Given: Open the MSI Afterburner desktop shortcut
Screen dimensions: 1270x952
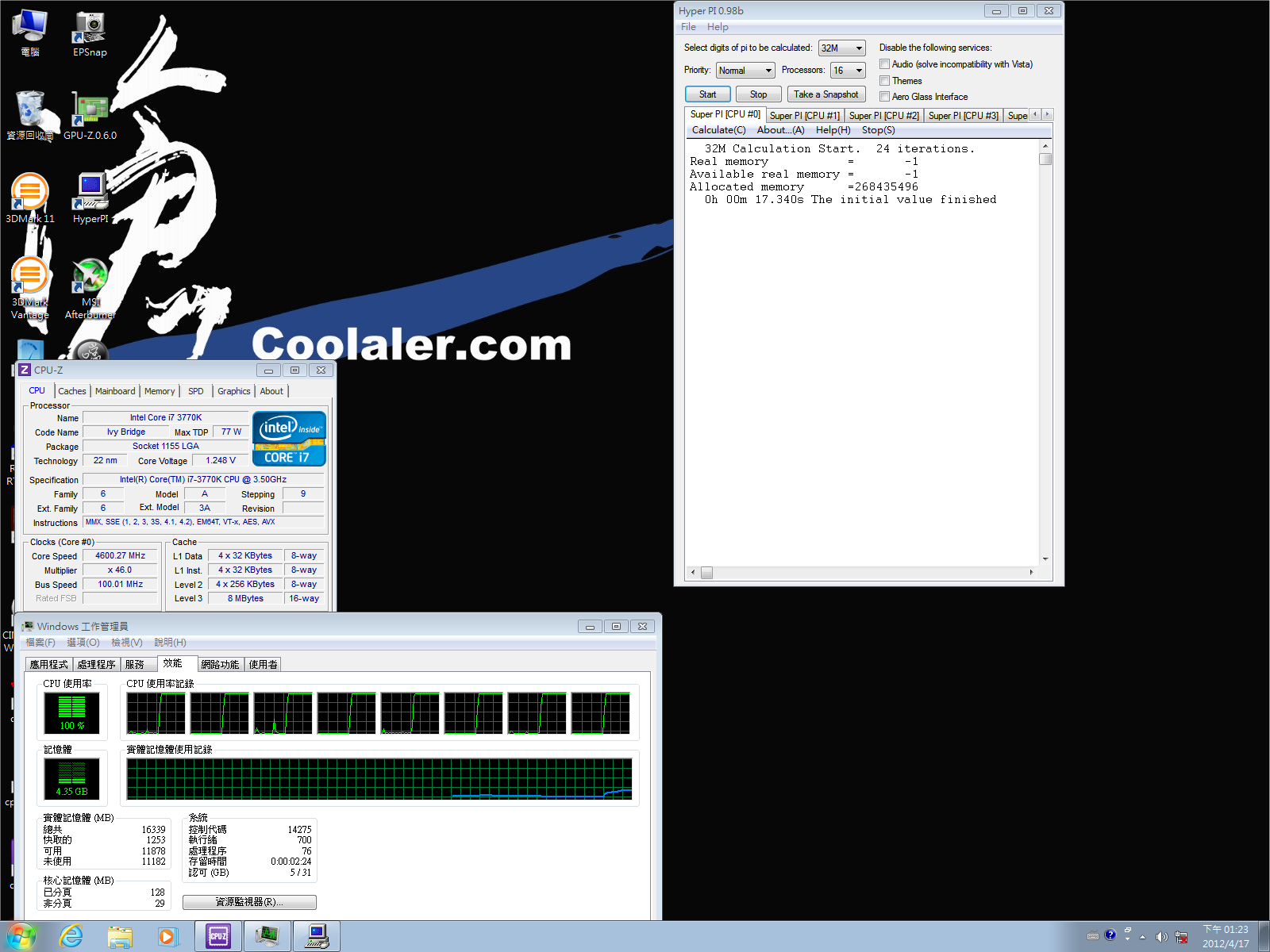Looking at the screenshot, I should 90,288.
